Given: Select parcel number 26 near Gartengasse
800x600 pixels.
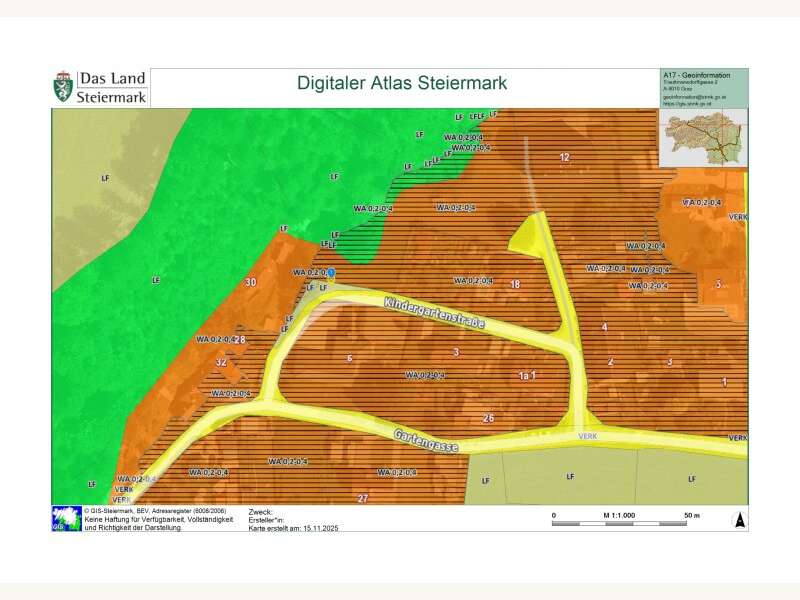Looking at the screenshot, I should (488, 417).
